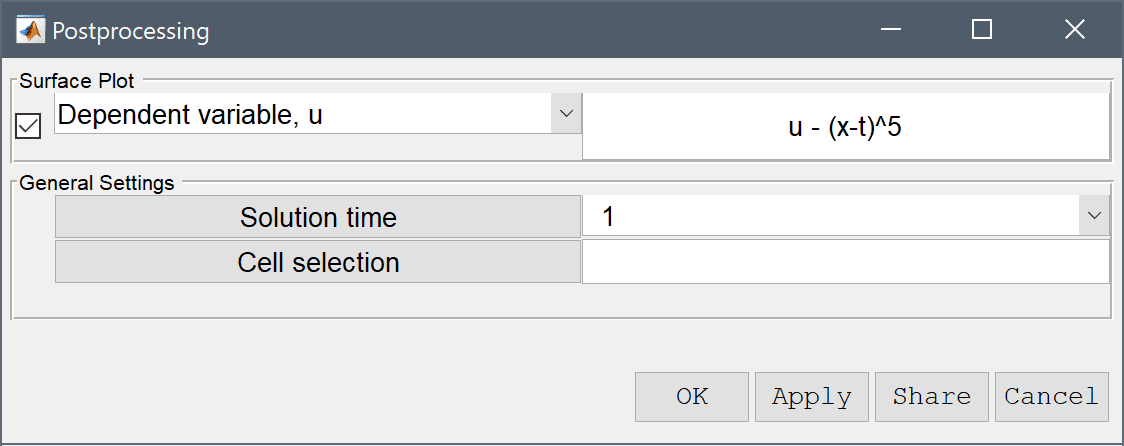This screenshot has height=446, width=1124.
Task: Click the Cell selection label cell
Action: [x=318, y=262]
